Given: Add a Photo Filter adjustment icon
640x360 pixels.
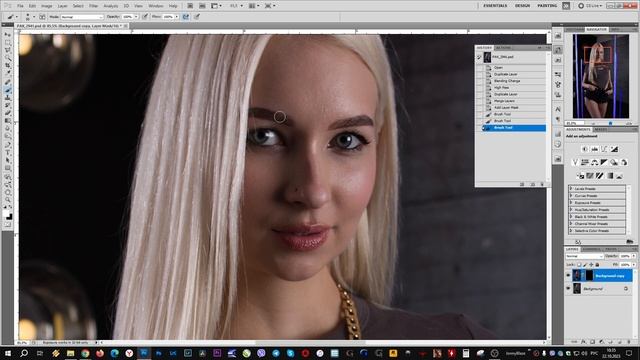Looking at the screenshot, I should point(614,162).
